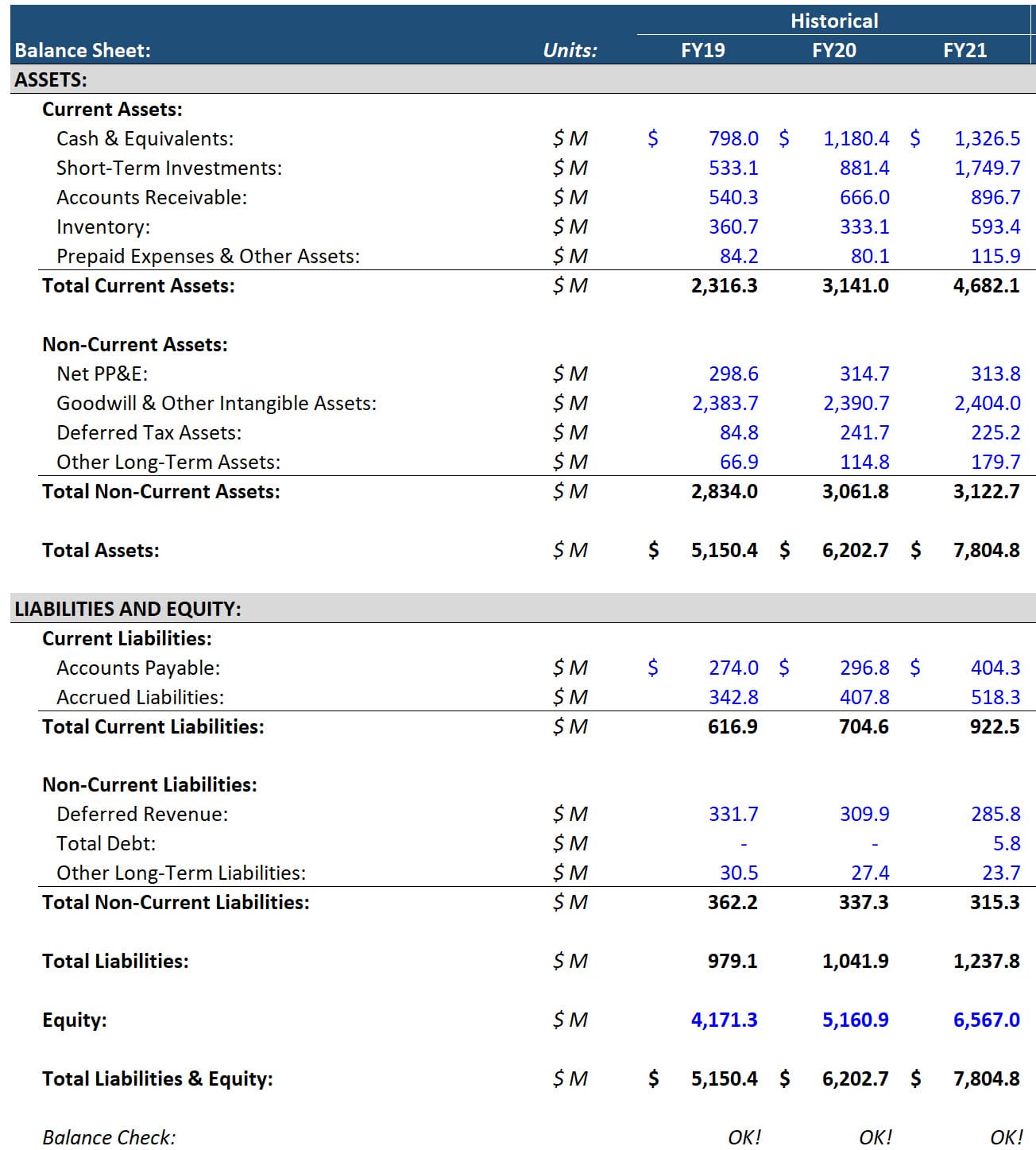1036x1150 pixels.
Task: Click the Equity FY20 value 5,160.9
Action: 855,1019
